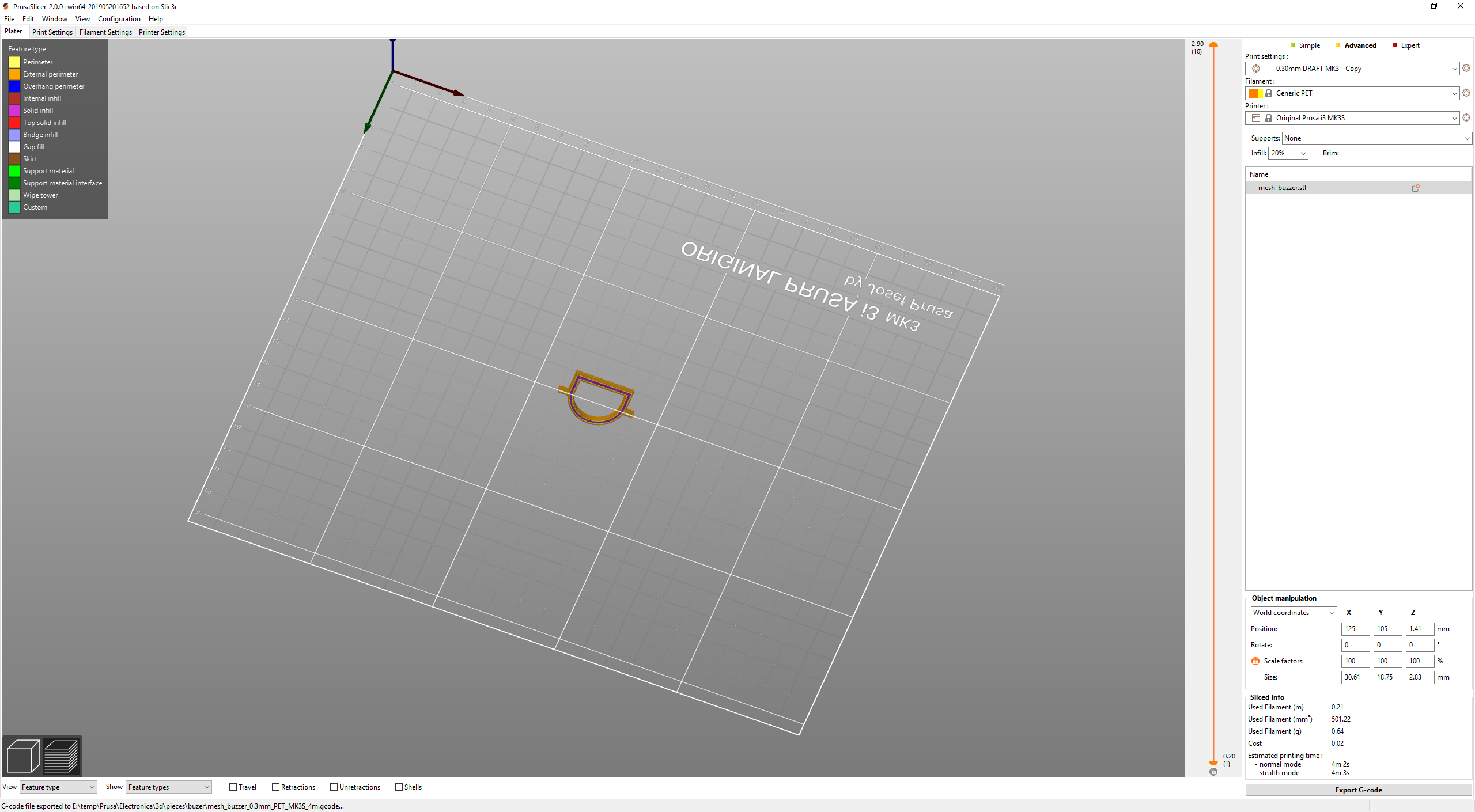Click the Wipe tower legend swatch
This screenshot has height=812, width=1475.
[x=14, y=195]
